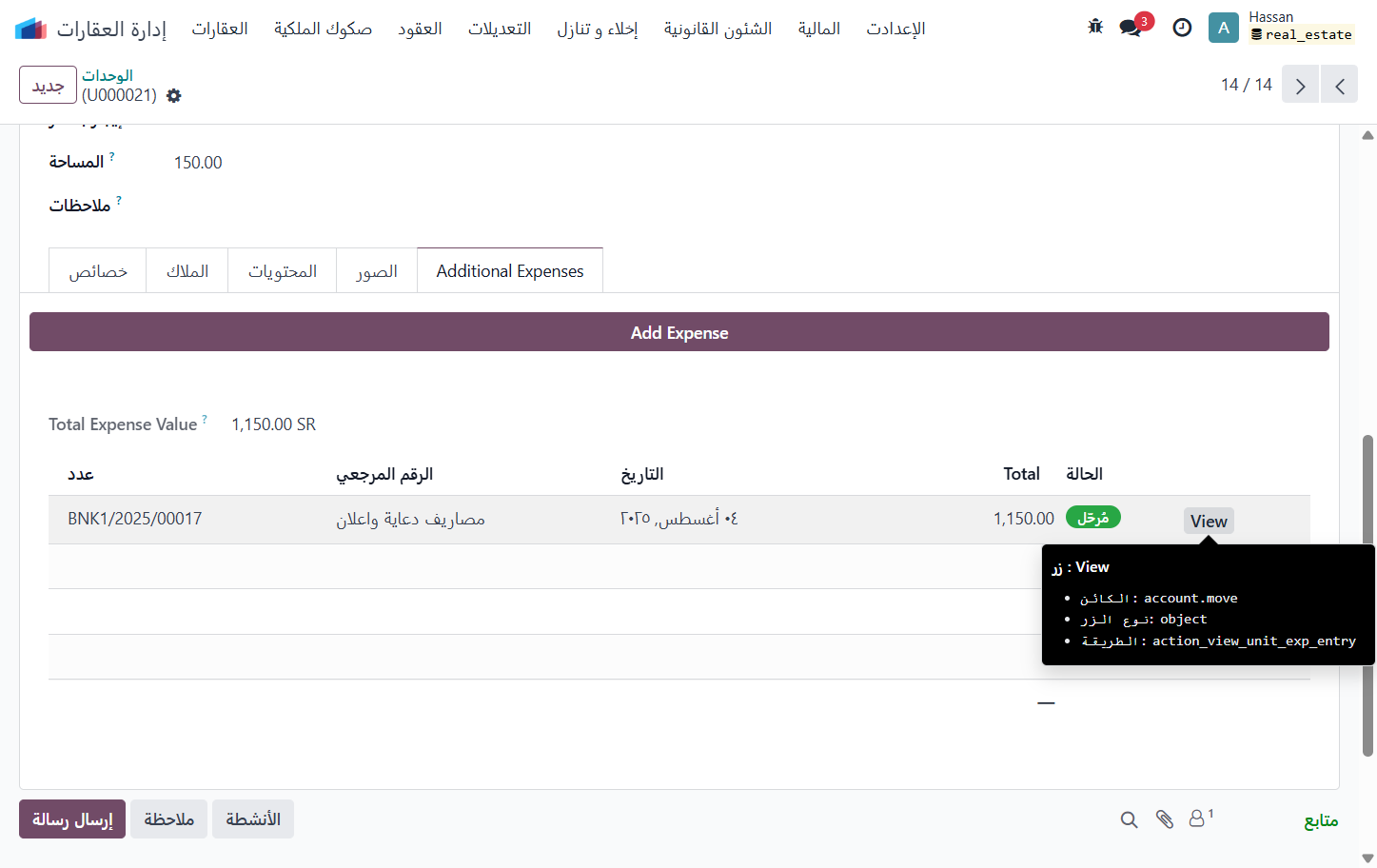The image size is (1377, 868).
Task: Click the 1,150.00 total cell in row
Action: click(1023, 519)
